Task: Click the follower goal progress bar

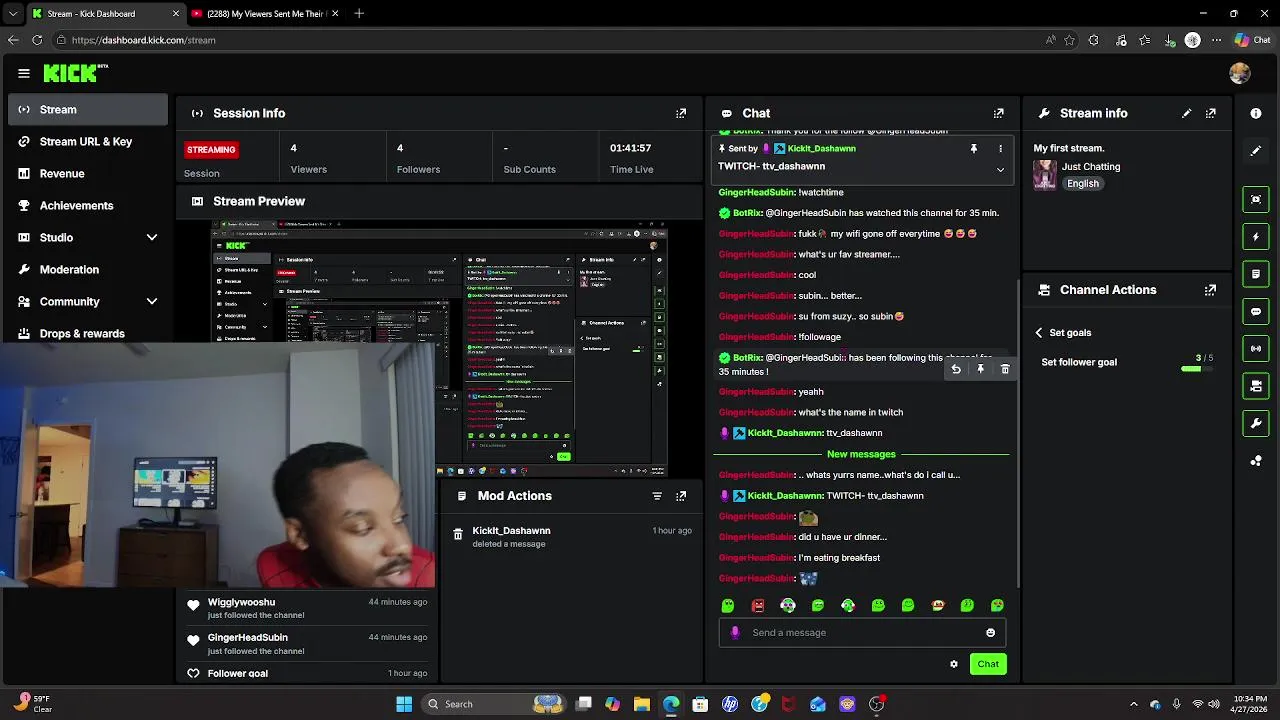Action: click(x=1196, y=369)
